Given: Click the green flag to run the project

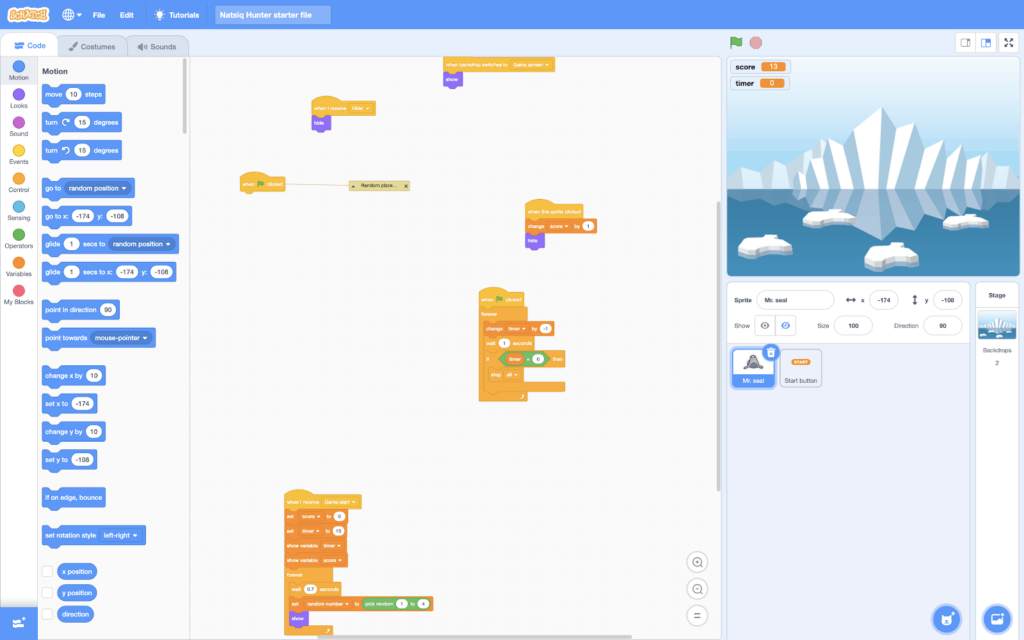Looking at the screenshot, I should tap(736, 42).
